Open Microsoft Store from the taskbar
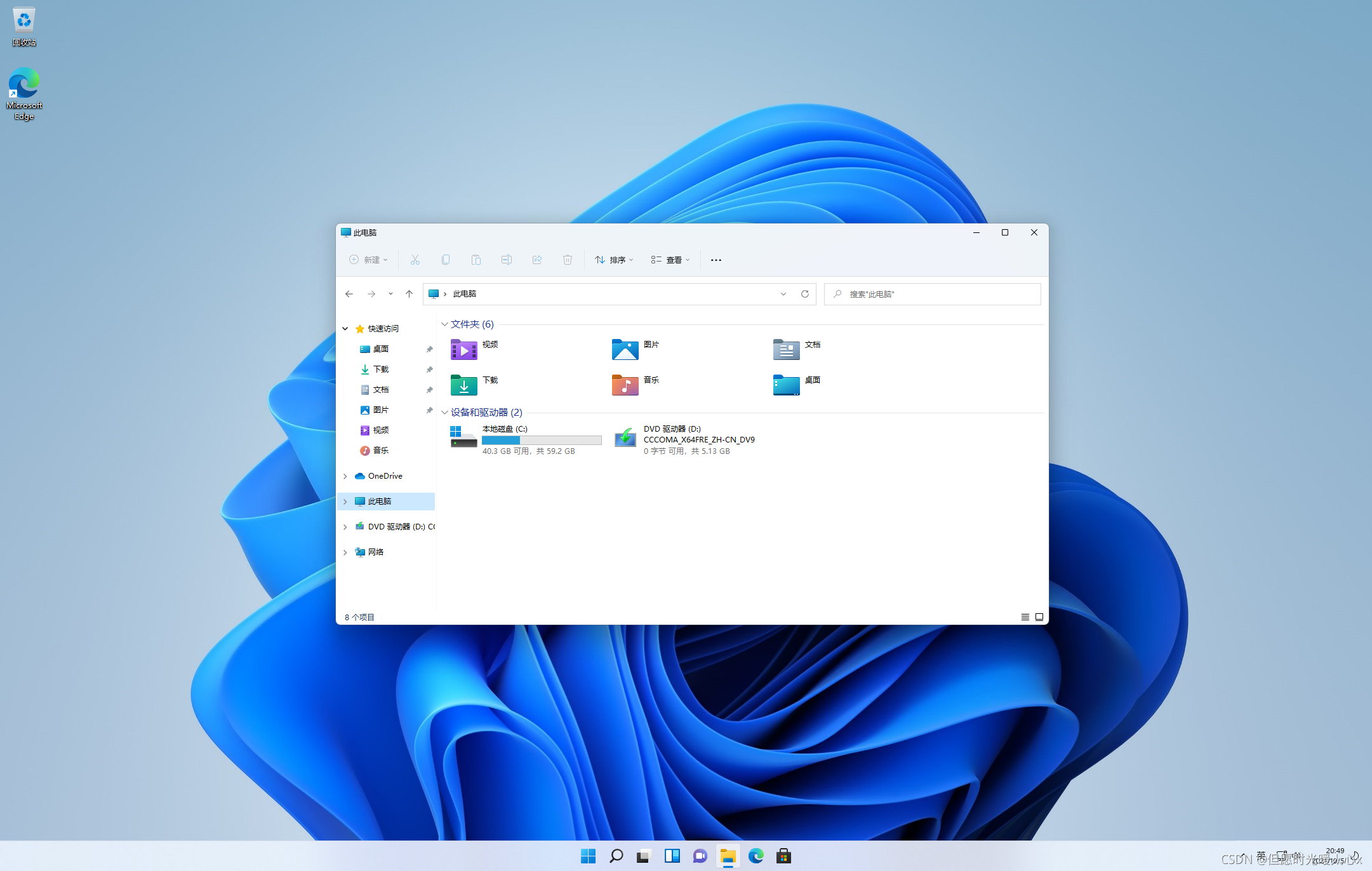This screenshot has height=871, width=1372. 783,856
